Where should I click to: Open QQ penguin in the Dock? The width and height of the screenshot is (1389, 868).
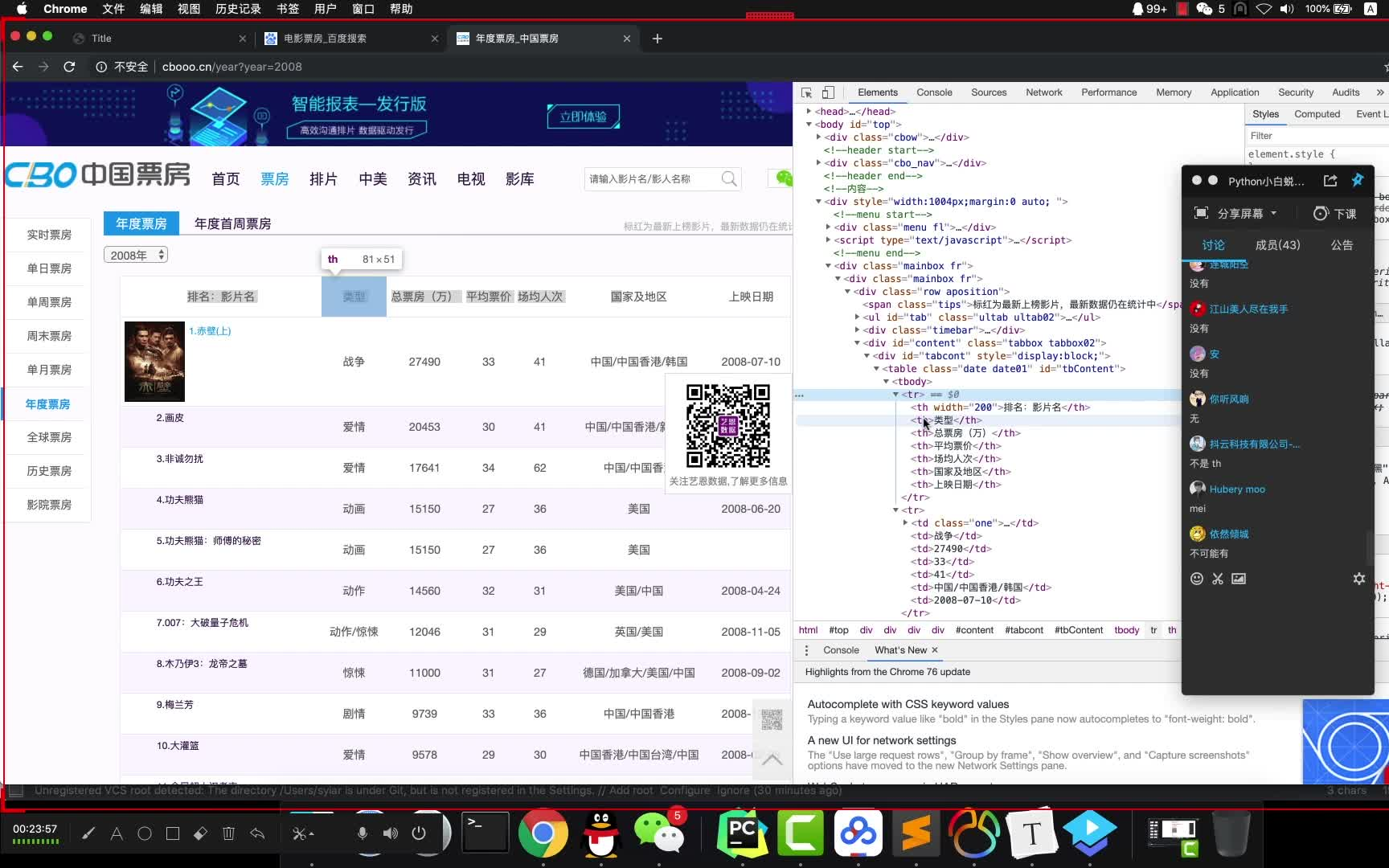[x=600, y=833]
